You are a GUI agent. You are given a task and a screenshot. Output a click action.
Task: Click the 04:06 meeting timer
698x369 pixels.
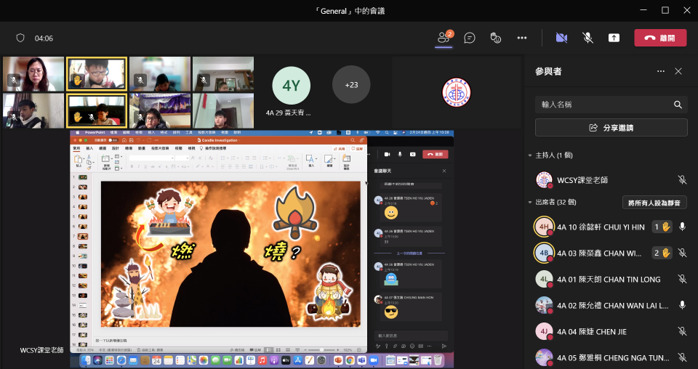click(x=44, y=38)
